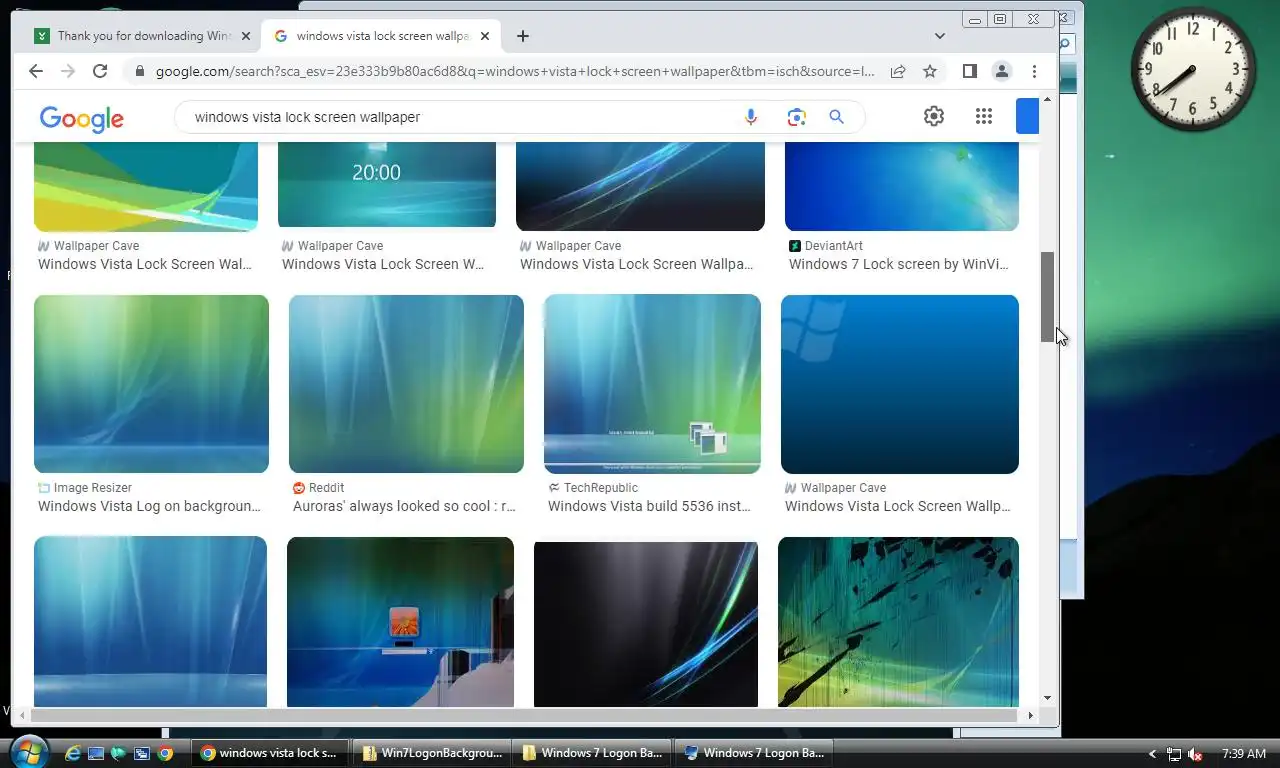Click the partially visible blue button beside apps grid
1280x768 pixels.
[x=1027, y=116]
